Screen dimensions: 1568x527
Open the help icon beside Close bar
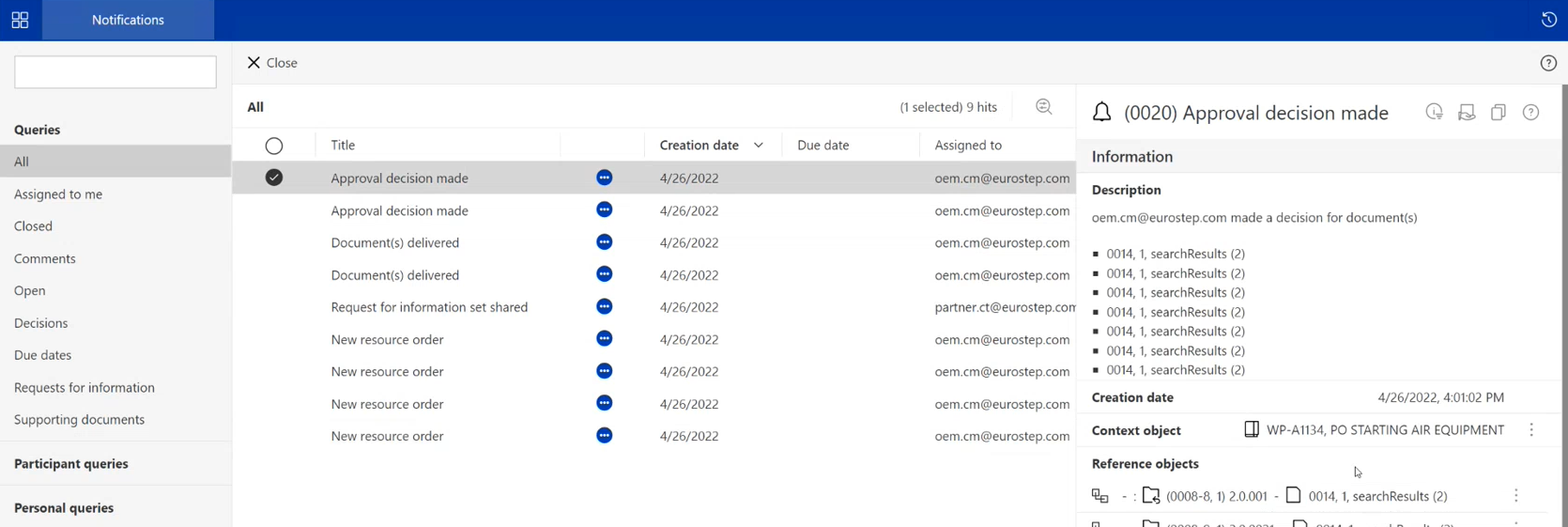click(1548, 63)
